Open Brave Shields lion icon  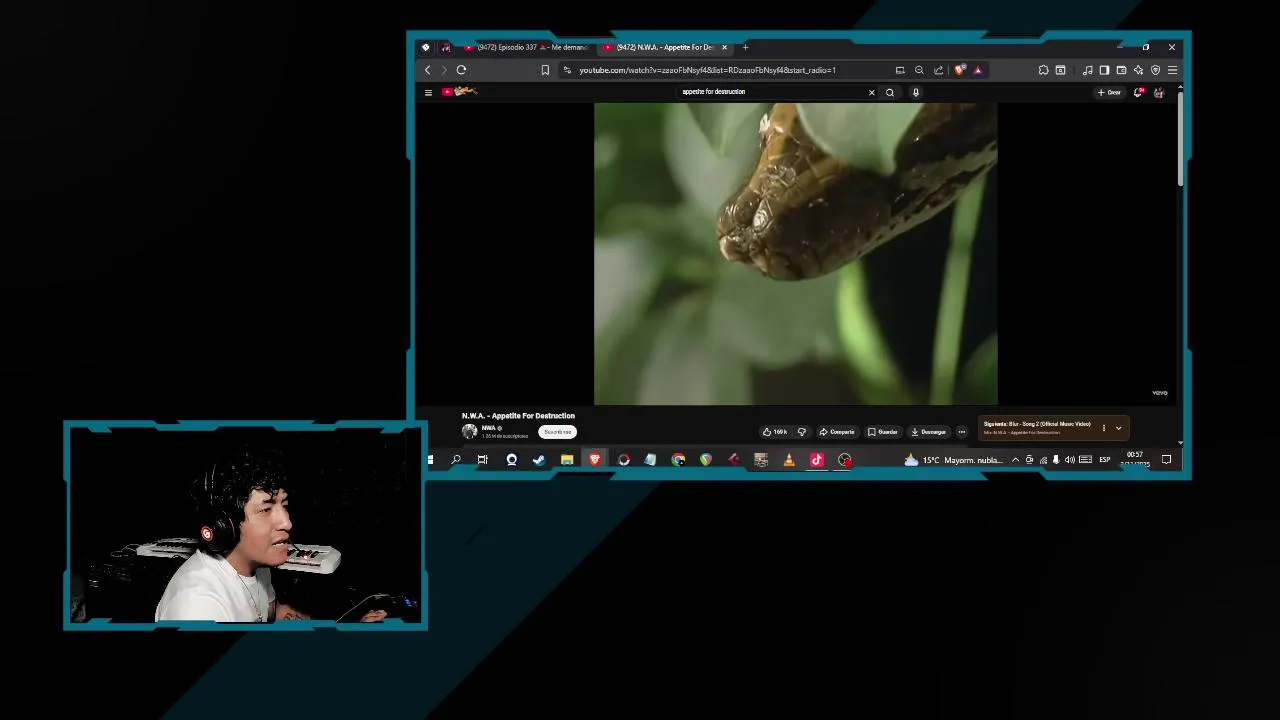(x=960, y=70)
